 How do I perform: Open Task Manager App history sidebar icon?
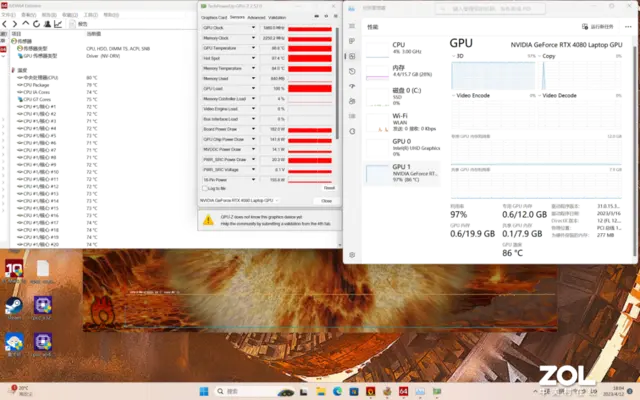click(x=352, y=71)
